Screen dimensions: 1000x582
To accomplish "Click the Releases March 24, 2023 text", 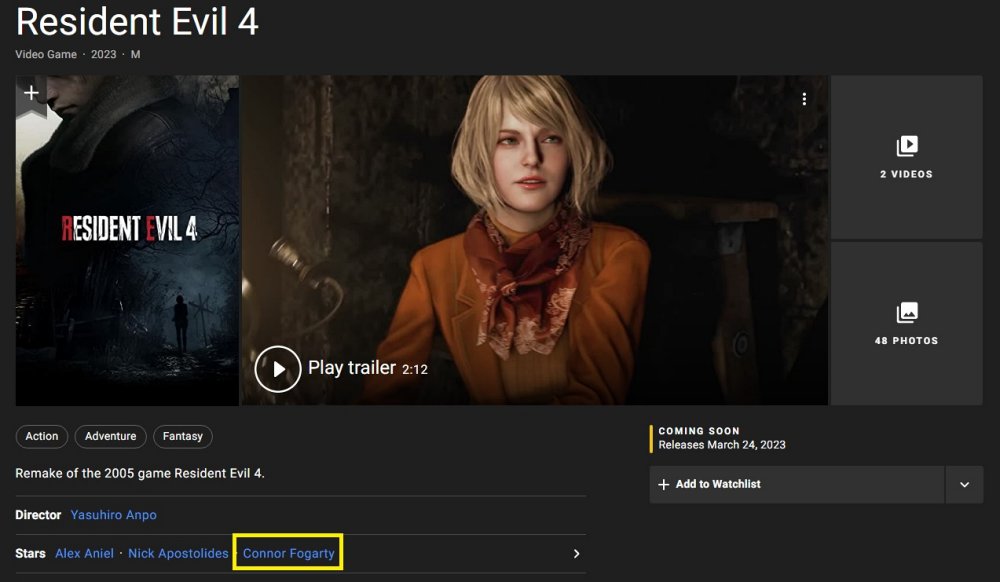I will point(722,445).
